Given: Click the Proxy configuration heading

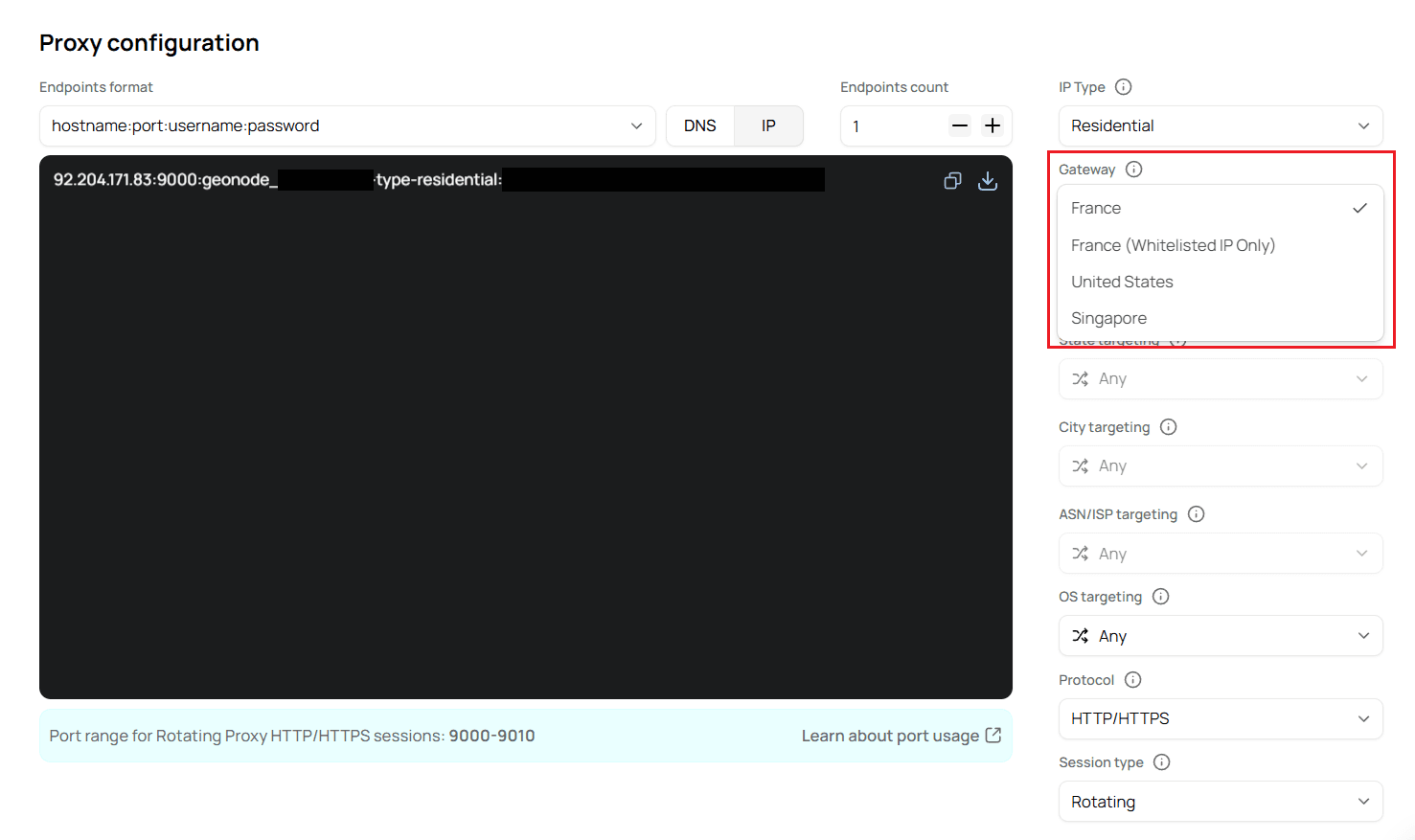Looking at the screenshot, I should click(149, 43).
